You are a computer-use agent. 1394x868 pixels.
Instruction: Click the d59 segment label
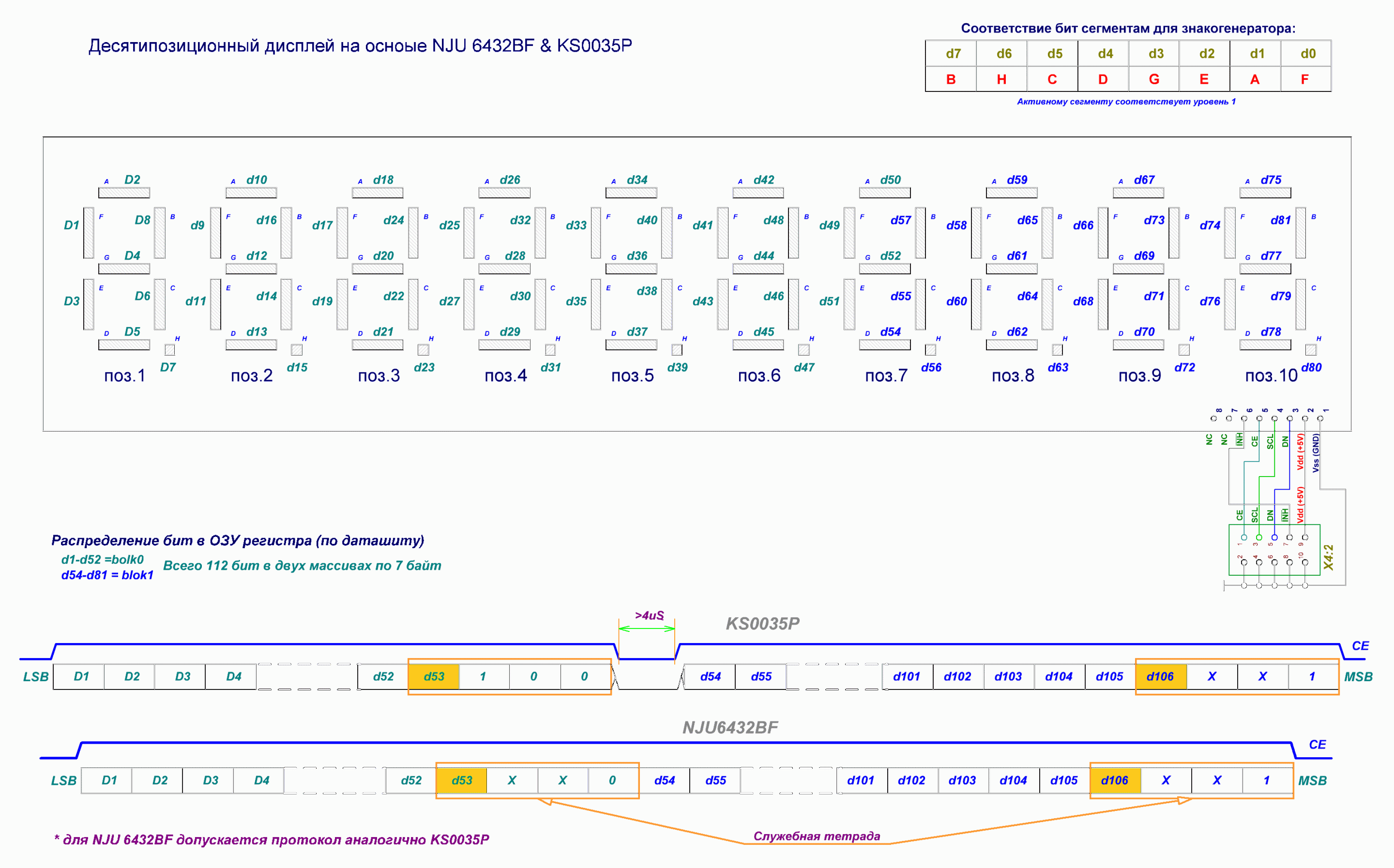click(1017, 180)
